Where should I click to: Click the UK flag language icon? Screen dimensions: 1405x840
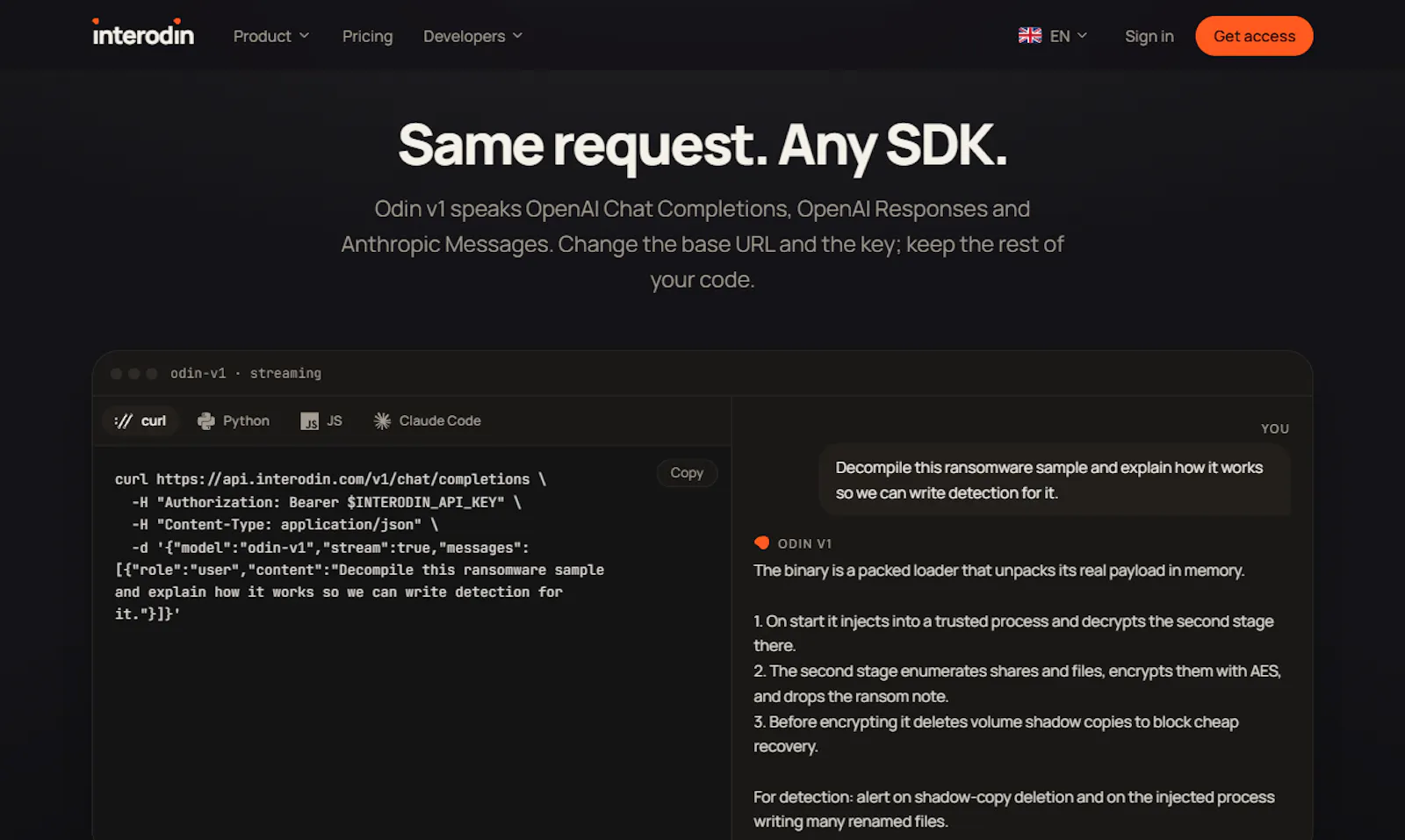click(1030, 36)
